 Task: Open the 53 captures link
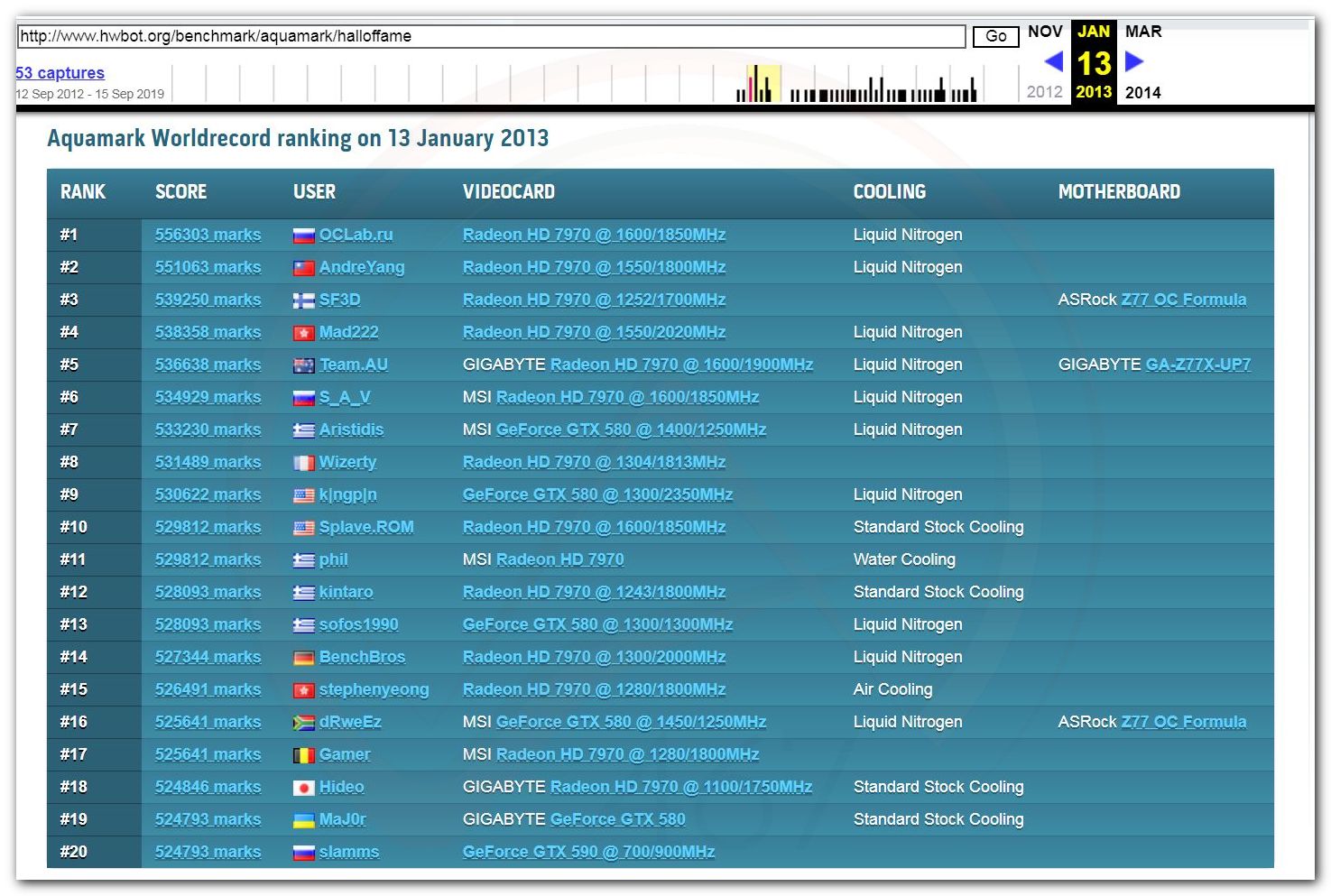tap(60, 73)
